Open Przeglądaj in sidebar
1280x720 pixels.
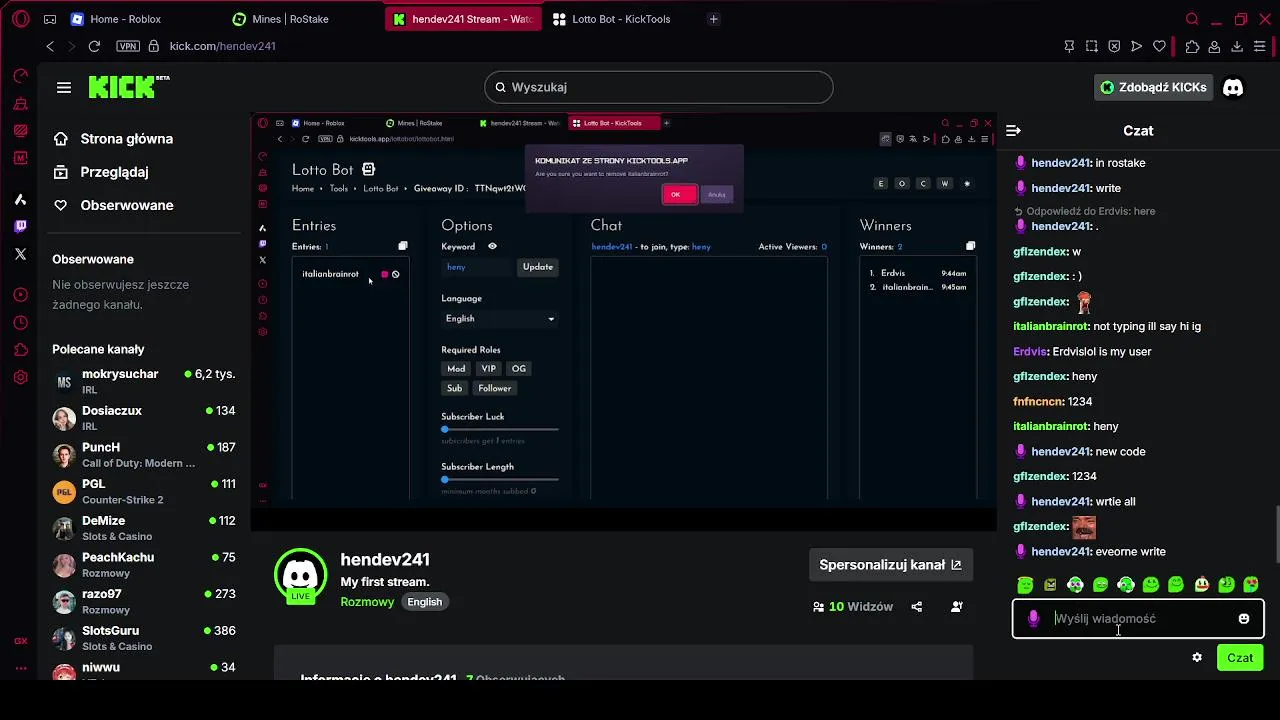coord(101,172)
